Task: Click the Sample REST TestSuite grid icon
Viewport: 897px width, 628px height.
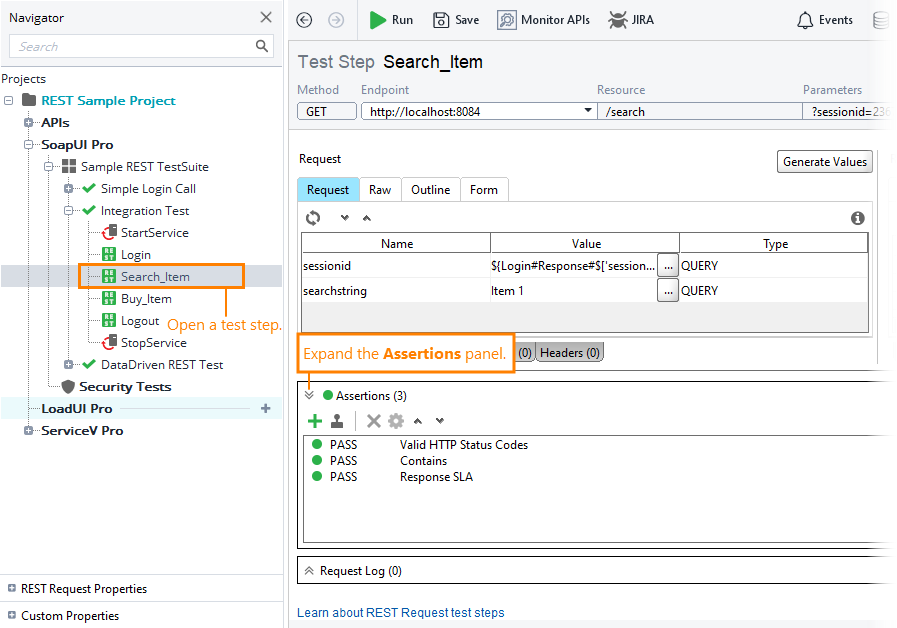Action: [x=69, y=166]
